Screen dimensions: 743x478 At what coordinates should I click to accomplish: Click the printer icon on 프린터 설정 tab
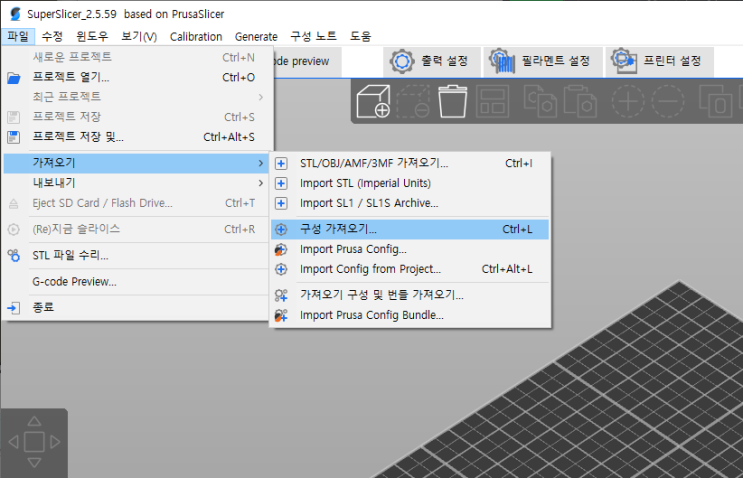click(x=624, y=61)
